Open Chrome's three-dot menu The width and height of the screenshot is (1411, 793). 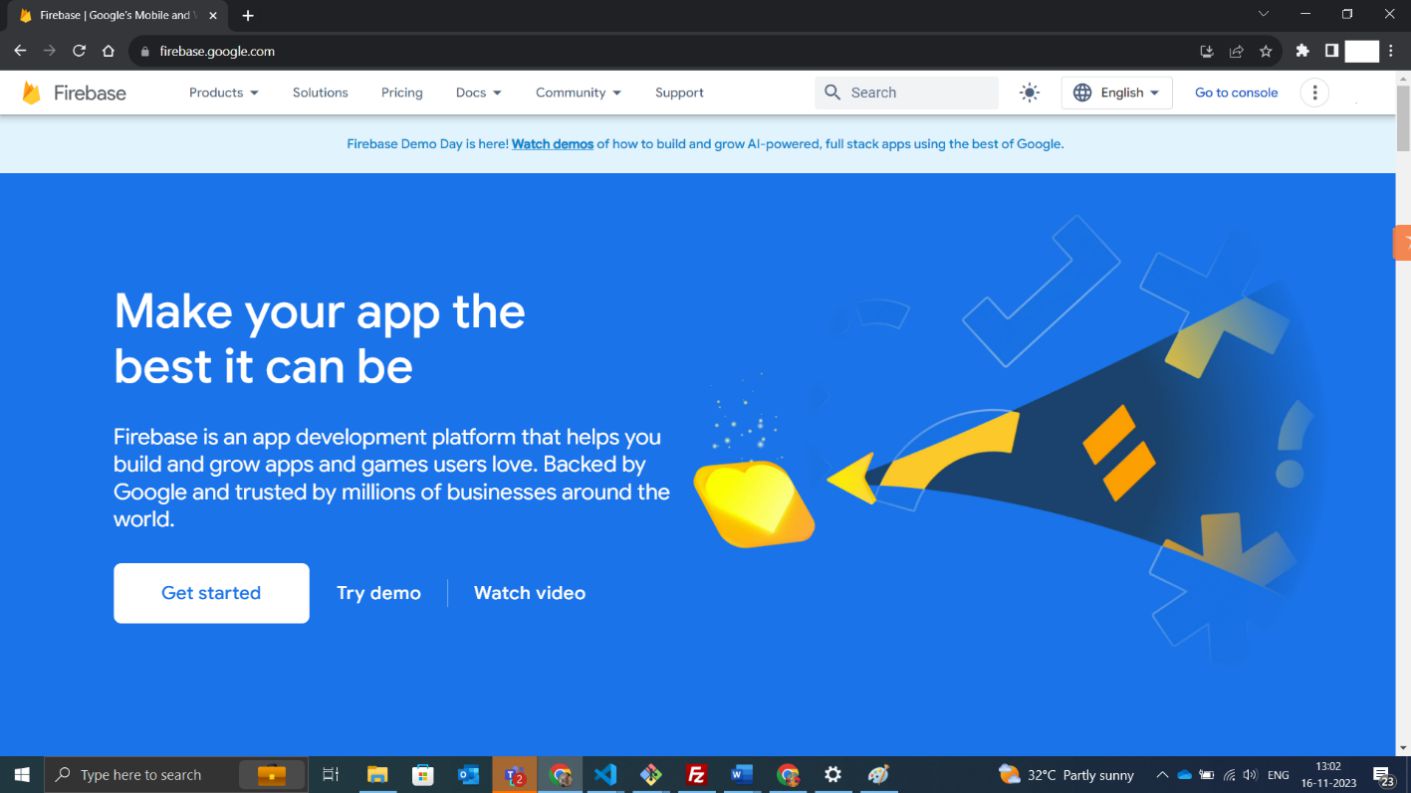[x=1391, y=51]
